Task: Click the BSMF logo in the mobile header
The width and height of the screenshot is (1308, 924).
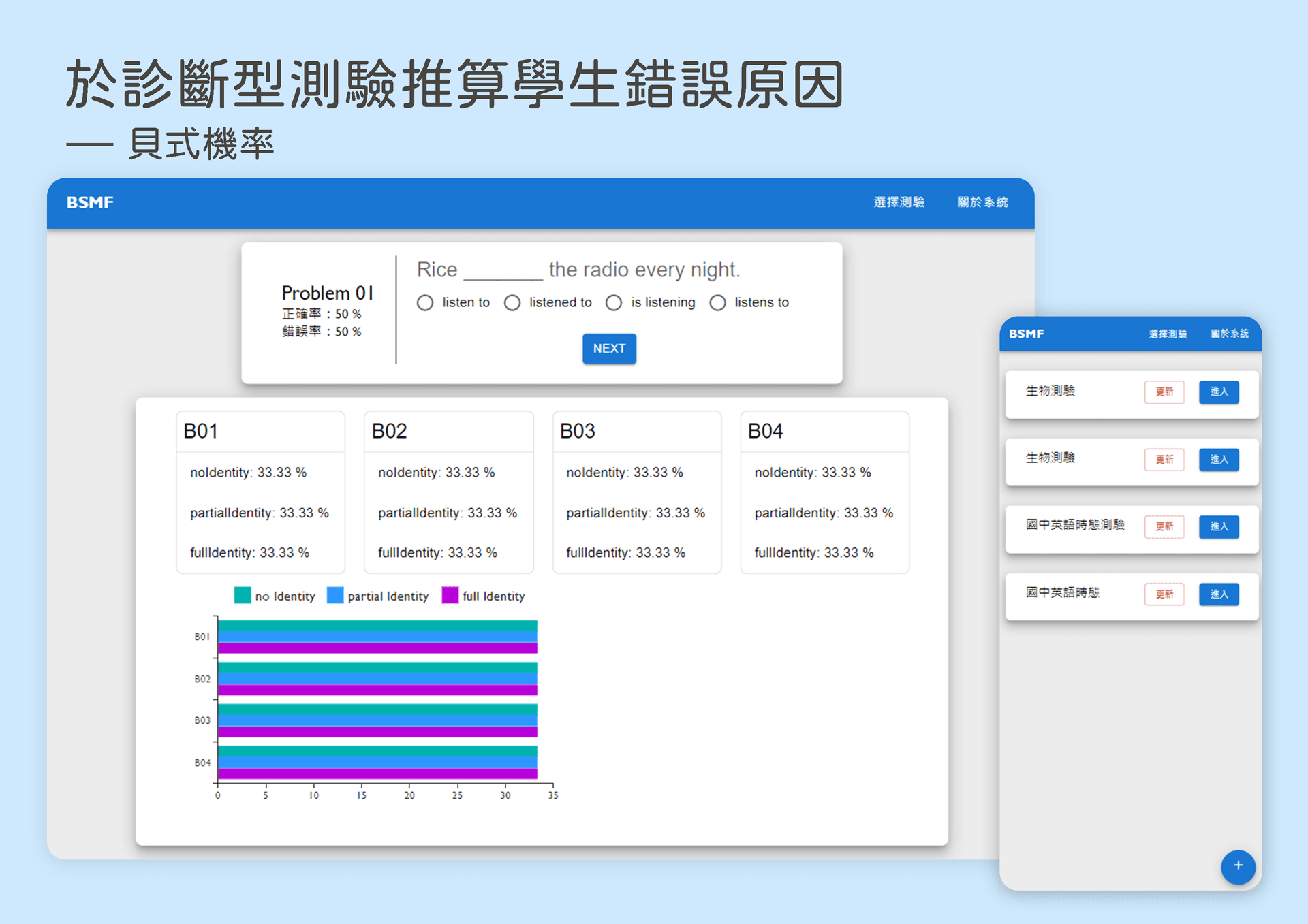Action: (x=1026, y=334)
